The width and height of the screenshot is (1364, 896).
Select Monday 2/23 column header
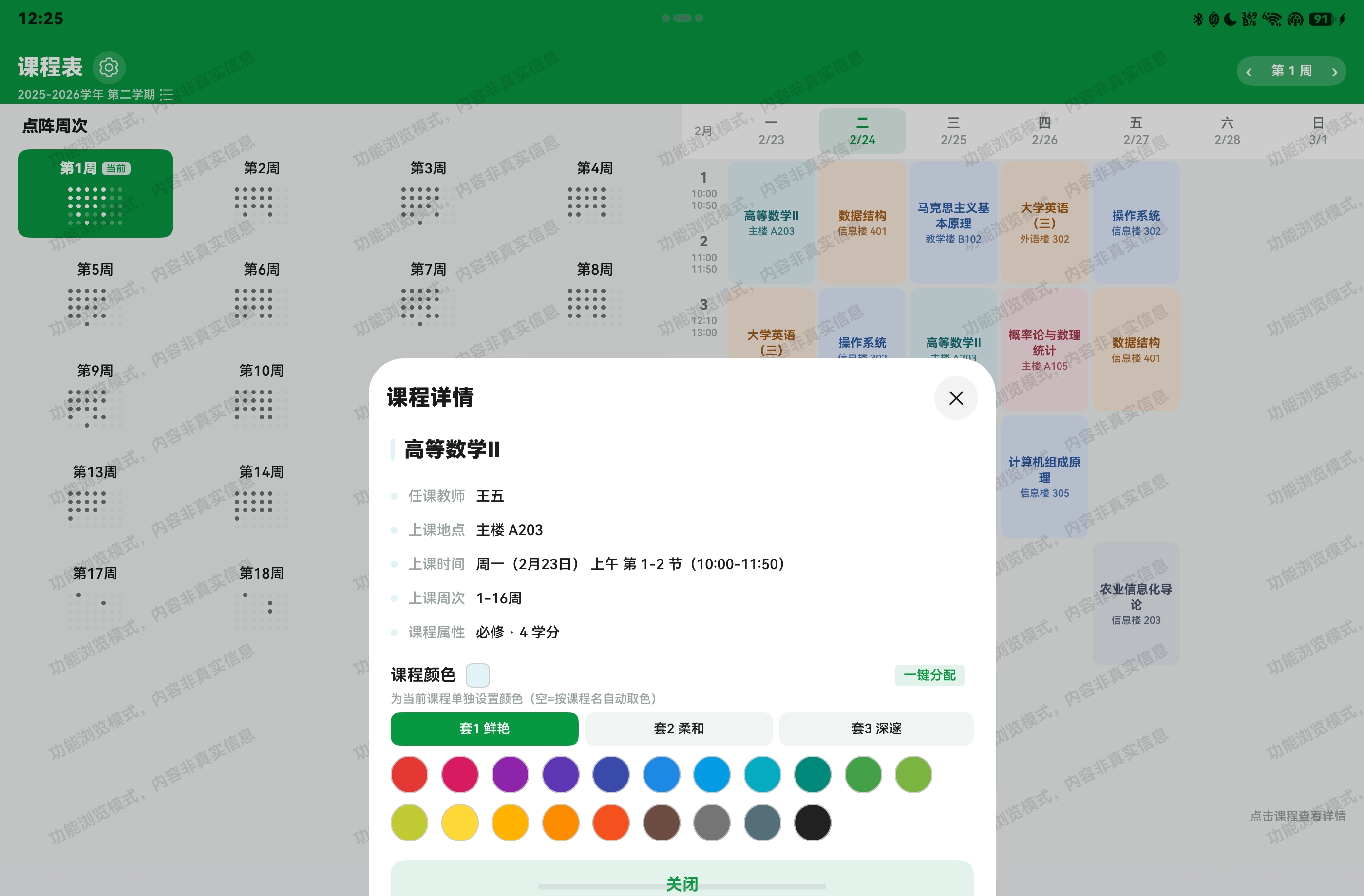772,131
